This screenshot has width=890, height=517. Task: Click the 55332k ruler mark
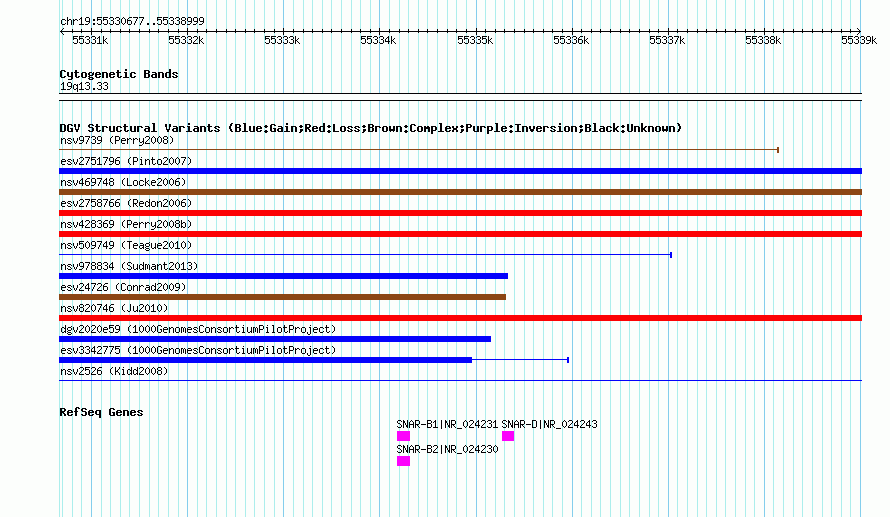(x=186, y=40)
